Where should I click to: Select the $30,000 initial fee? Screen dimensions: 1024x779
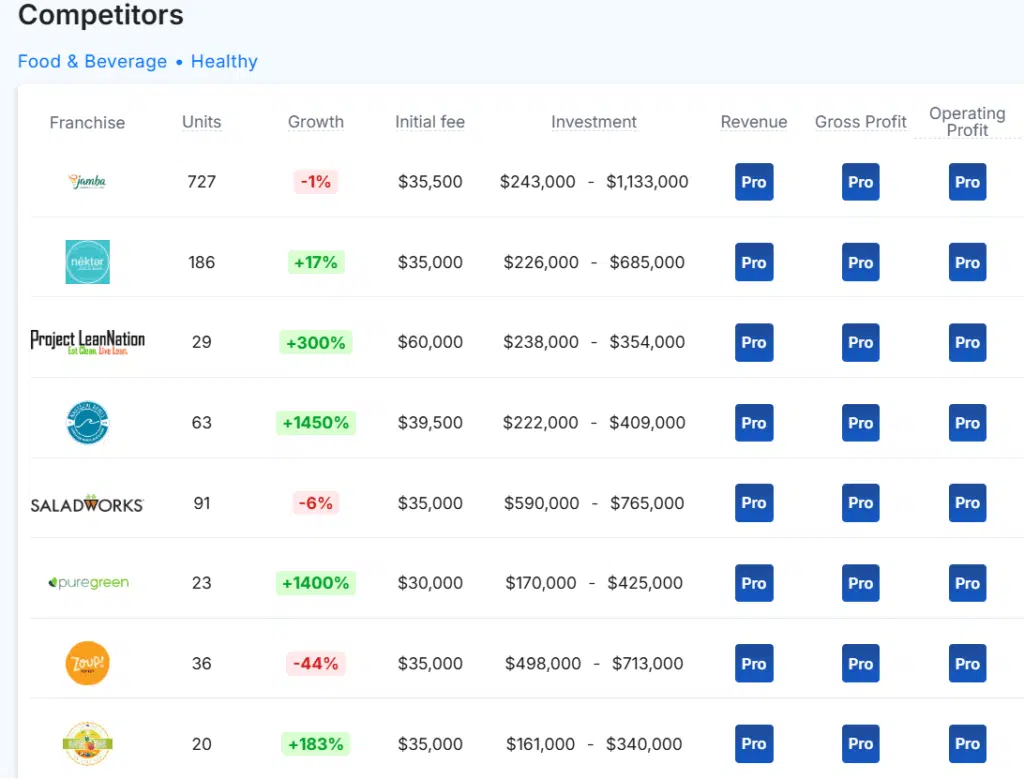click(430, 582)
